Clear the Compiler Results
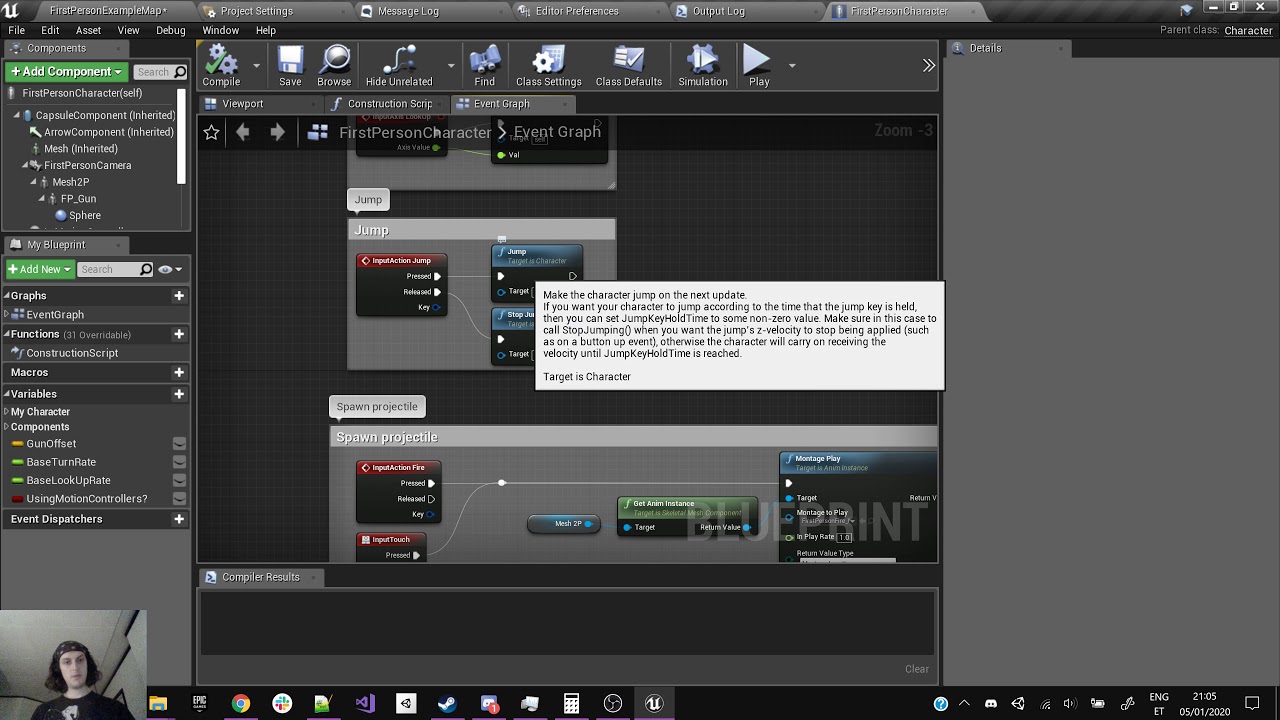1280x720 pixels. click(917, 669)
